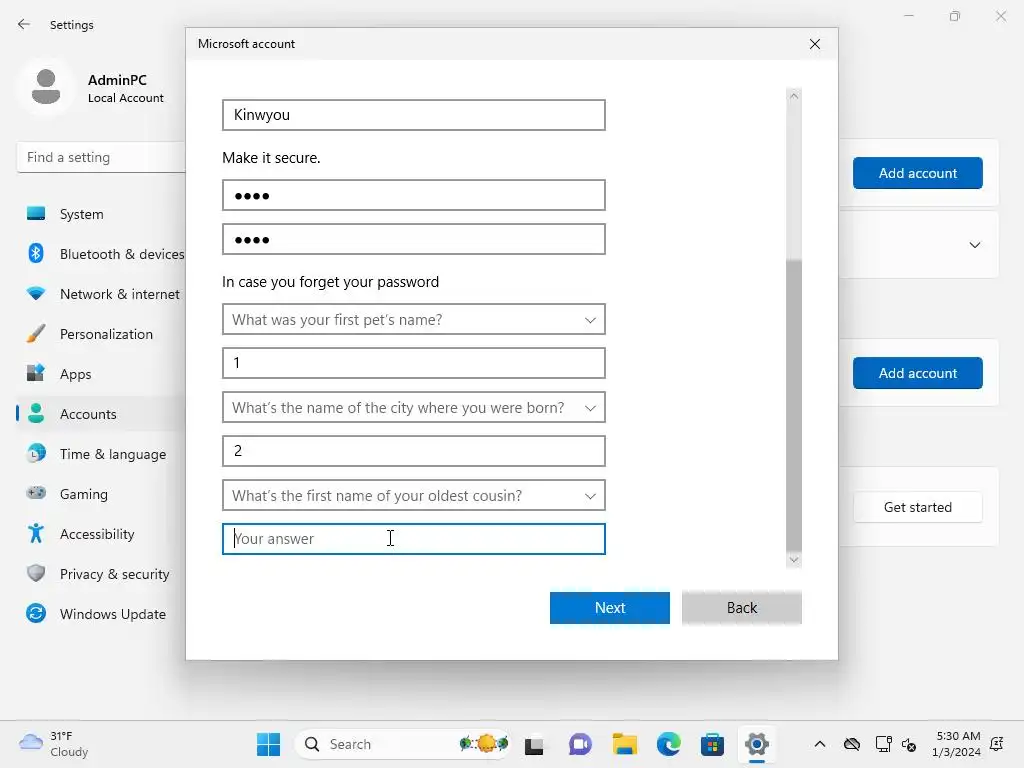Click the Settings gear taskbar icon
This screenshot has width=1024, height=768.
756,744
